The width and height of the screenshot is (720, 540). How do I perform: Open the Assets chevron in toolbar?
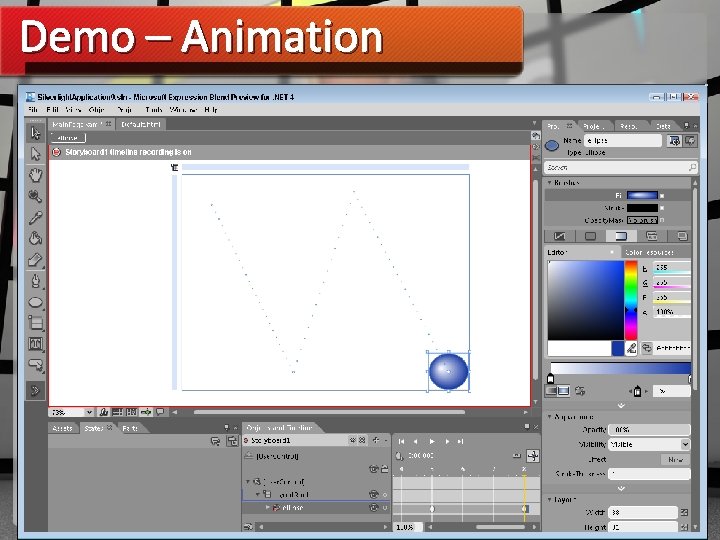pyautogui.click(x=35, y=391)
